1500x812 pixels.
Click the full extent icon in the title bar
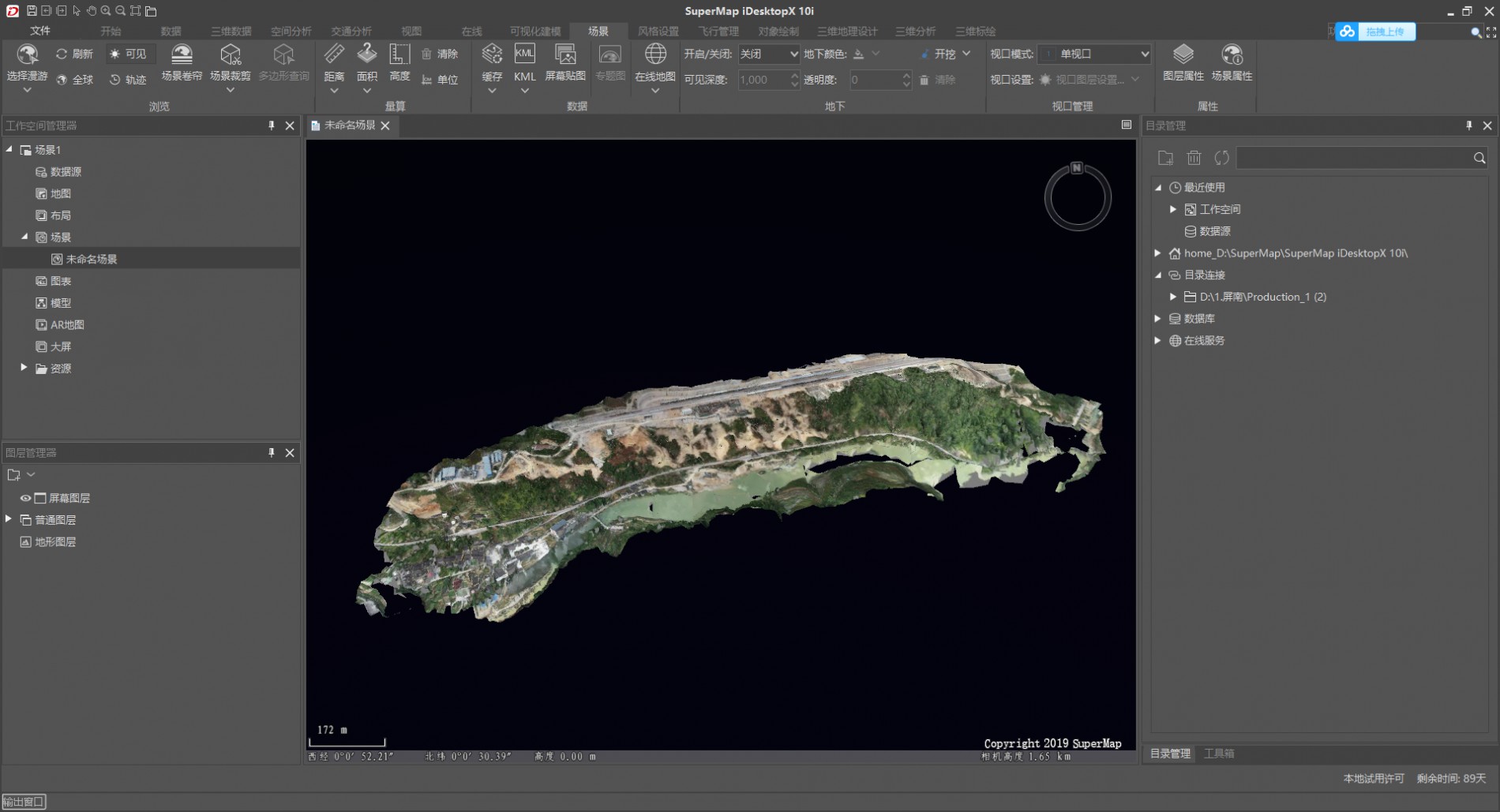pos(136,11)
